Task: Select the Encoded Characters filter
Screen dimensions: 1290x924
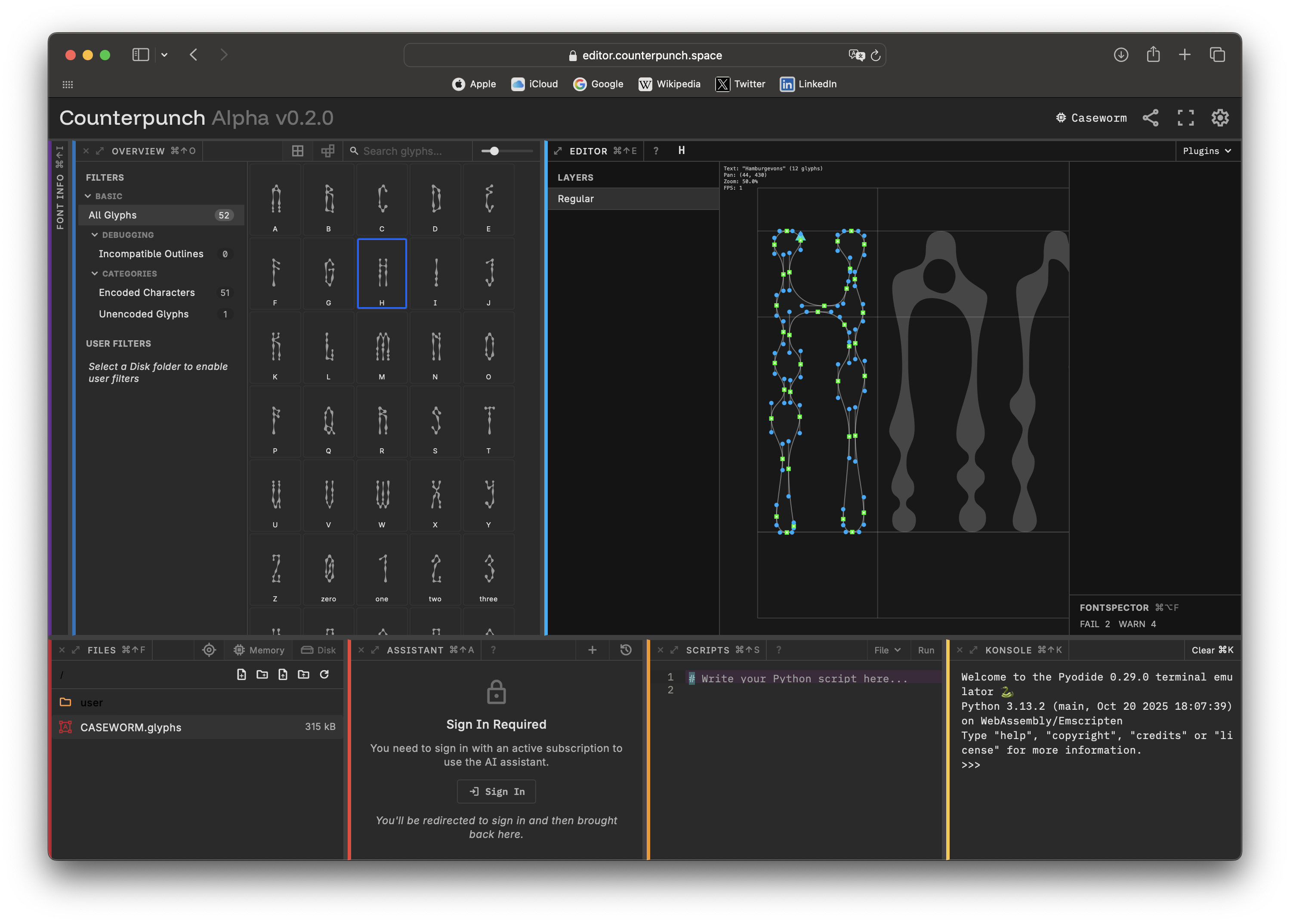Action: pos(147,292)
